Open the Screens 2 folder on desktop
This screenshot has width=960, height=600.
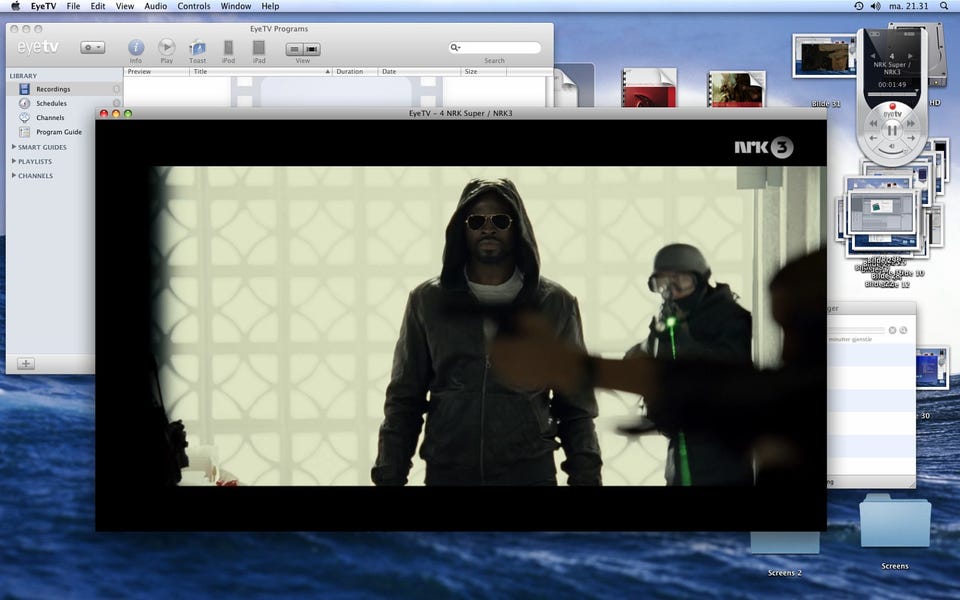[x=784, y=543]
